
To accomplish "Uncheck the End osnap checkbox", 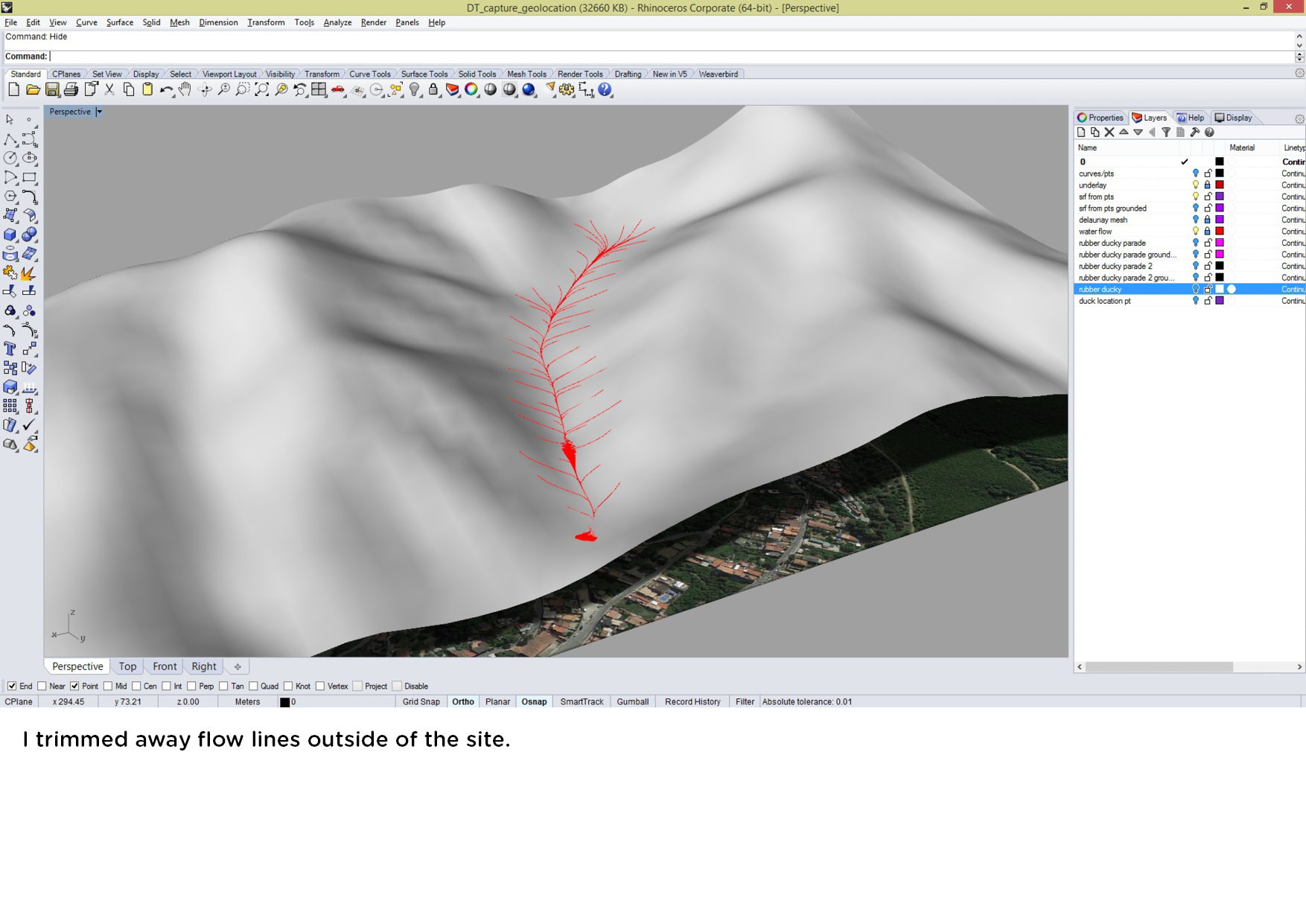I will [x=12, y=686].
